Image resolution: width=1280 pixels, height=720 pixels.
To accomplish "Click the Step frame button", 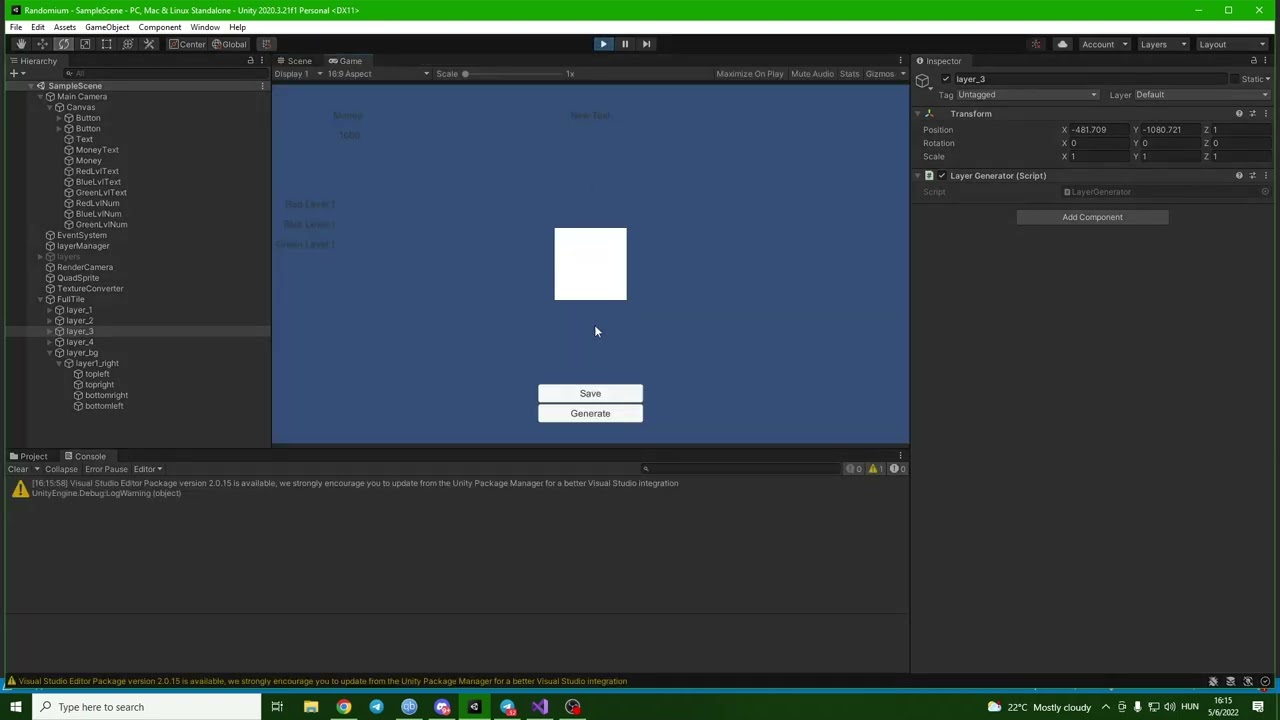I will coord(646,44).
